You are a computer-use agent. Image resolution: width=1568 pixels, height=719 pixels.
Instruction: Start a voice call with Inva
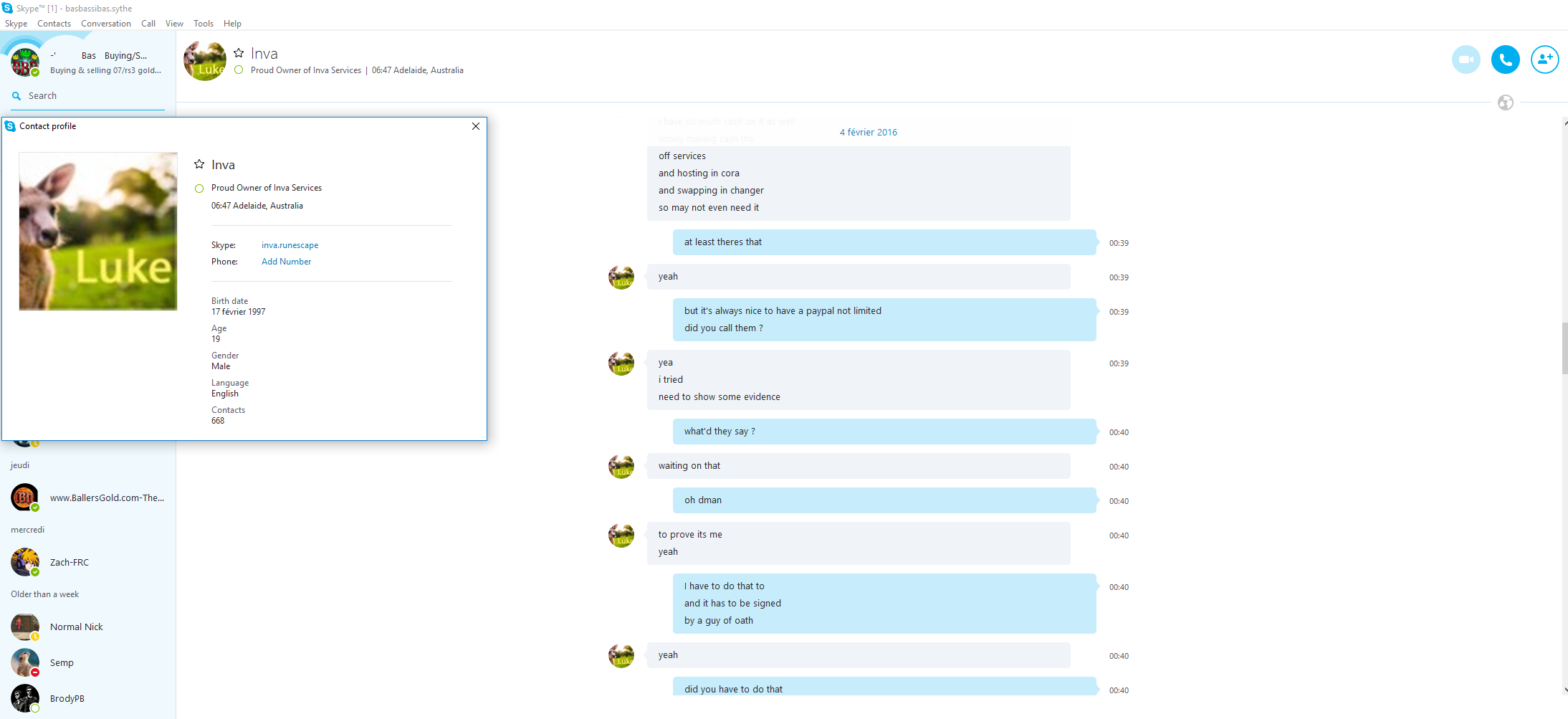click(1505, 59)
